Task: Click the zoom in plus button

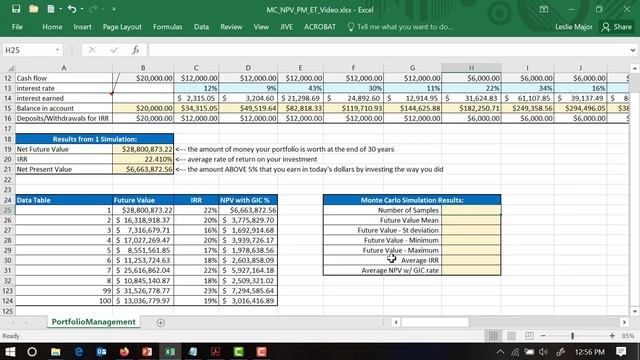Action: (612, 336)
